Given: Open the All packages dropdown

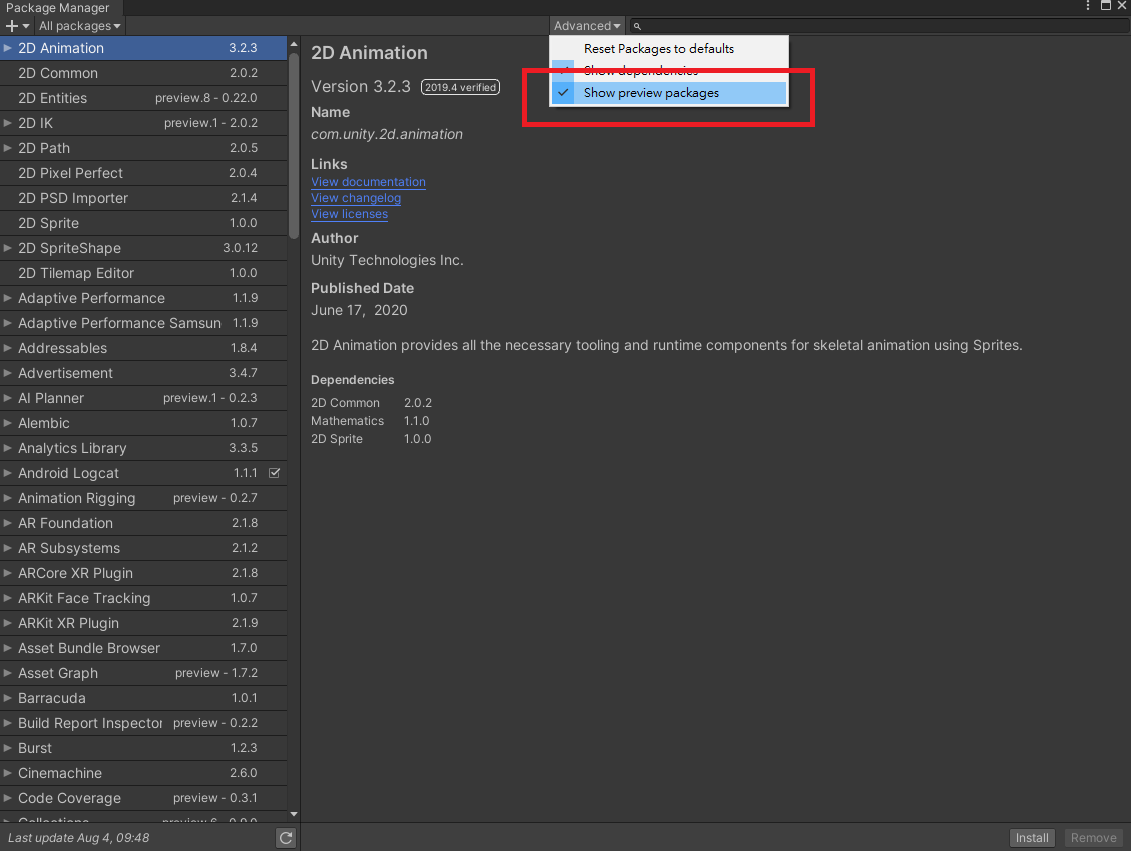Looking at the screenshot, I should (x=79, y=26).
